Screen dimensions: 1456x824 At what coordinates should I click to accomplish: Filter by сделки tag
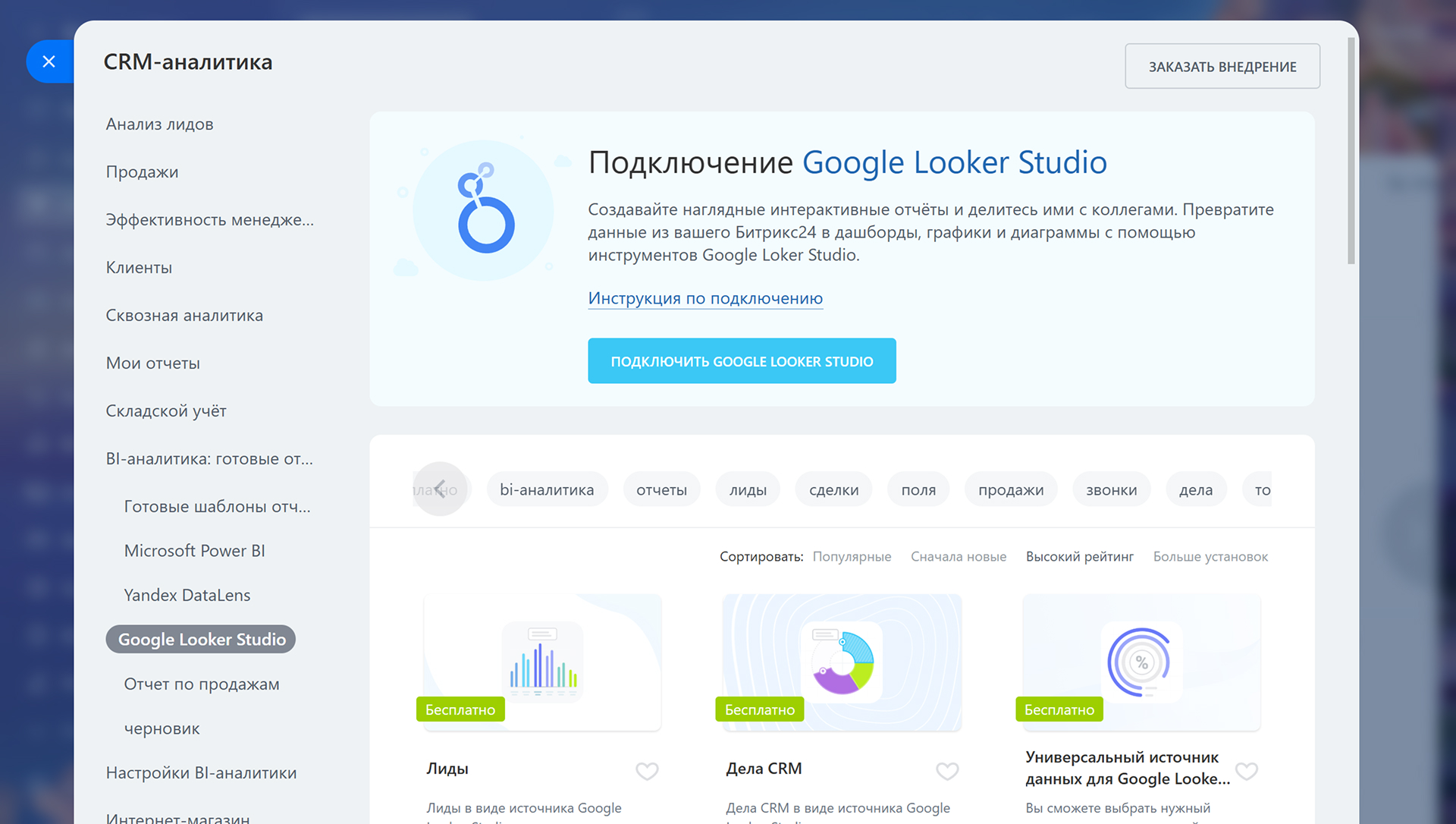click(833, 490)
